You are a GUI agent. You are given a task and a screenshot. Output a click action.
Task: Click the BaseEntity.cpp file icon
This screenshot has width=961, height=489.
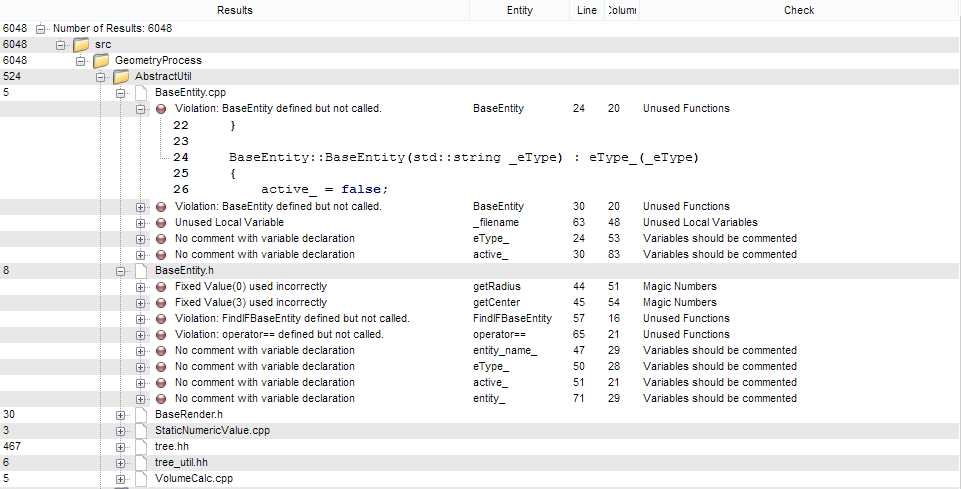point(140,93)
